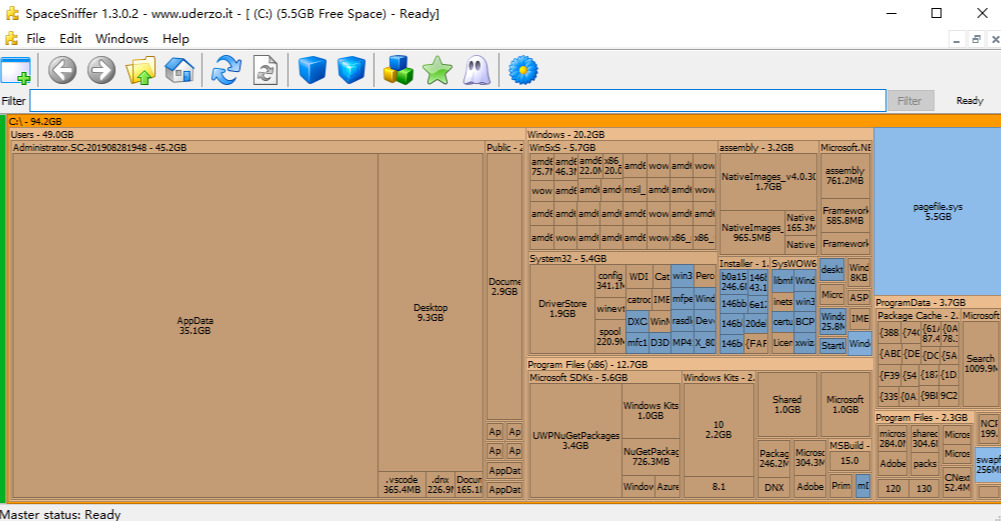
Task: Click the colored cubes file classes icon
Action: [x=398, y=70]
